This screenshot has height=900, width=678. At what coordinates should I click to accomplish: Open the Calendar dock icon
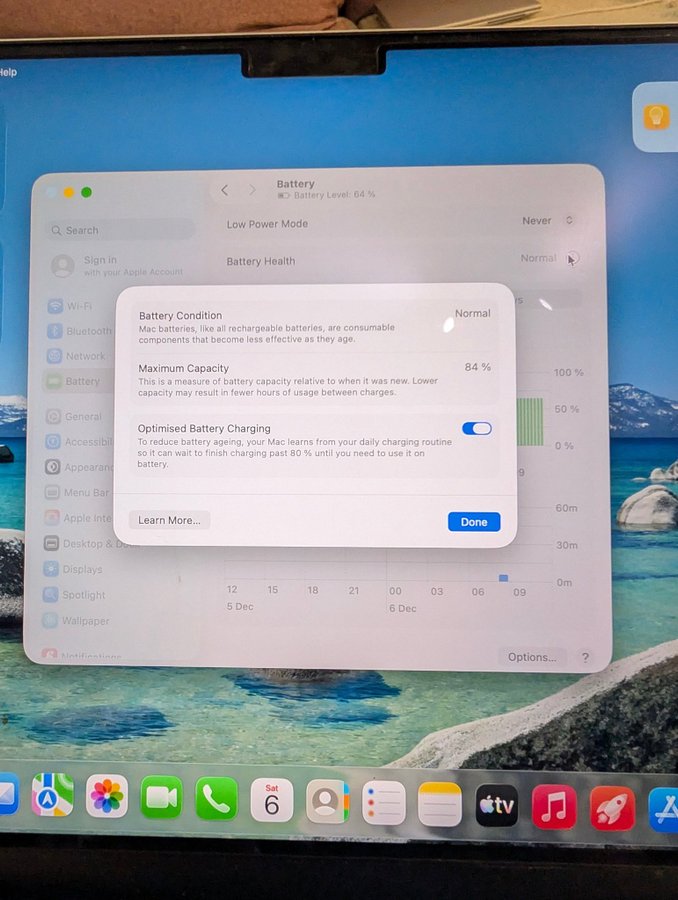tap(271, 800)
